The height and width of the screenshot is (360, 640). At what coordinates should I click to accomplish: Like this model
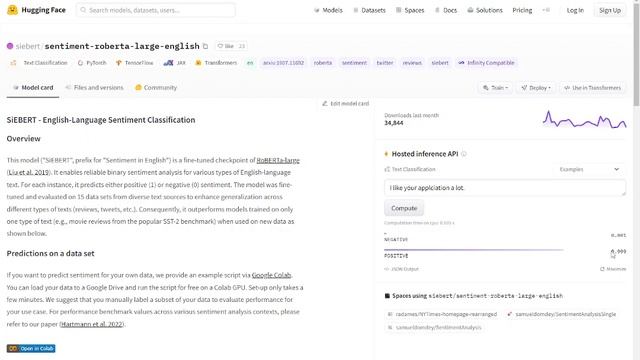click(225, 46)
